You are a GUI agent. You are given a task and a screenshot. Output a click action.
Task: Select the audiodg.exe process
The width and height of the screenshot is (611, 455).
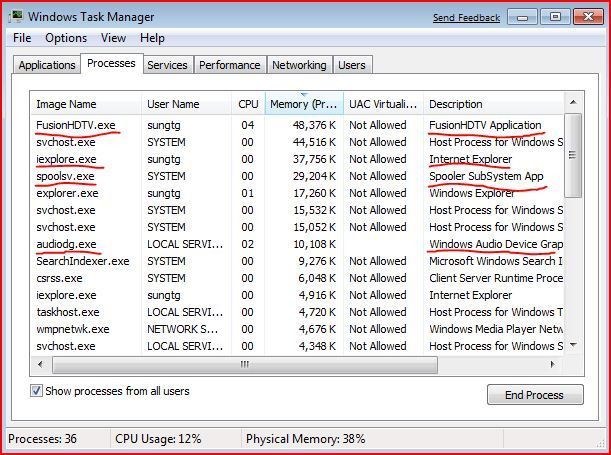pos(297,244)
